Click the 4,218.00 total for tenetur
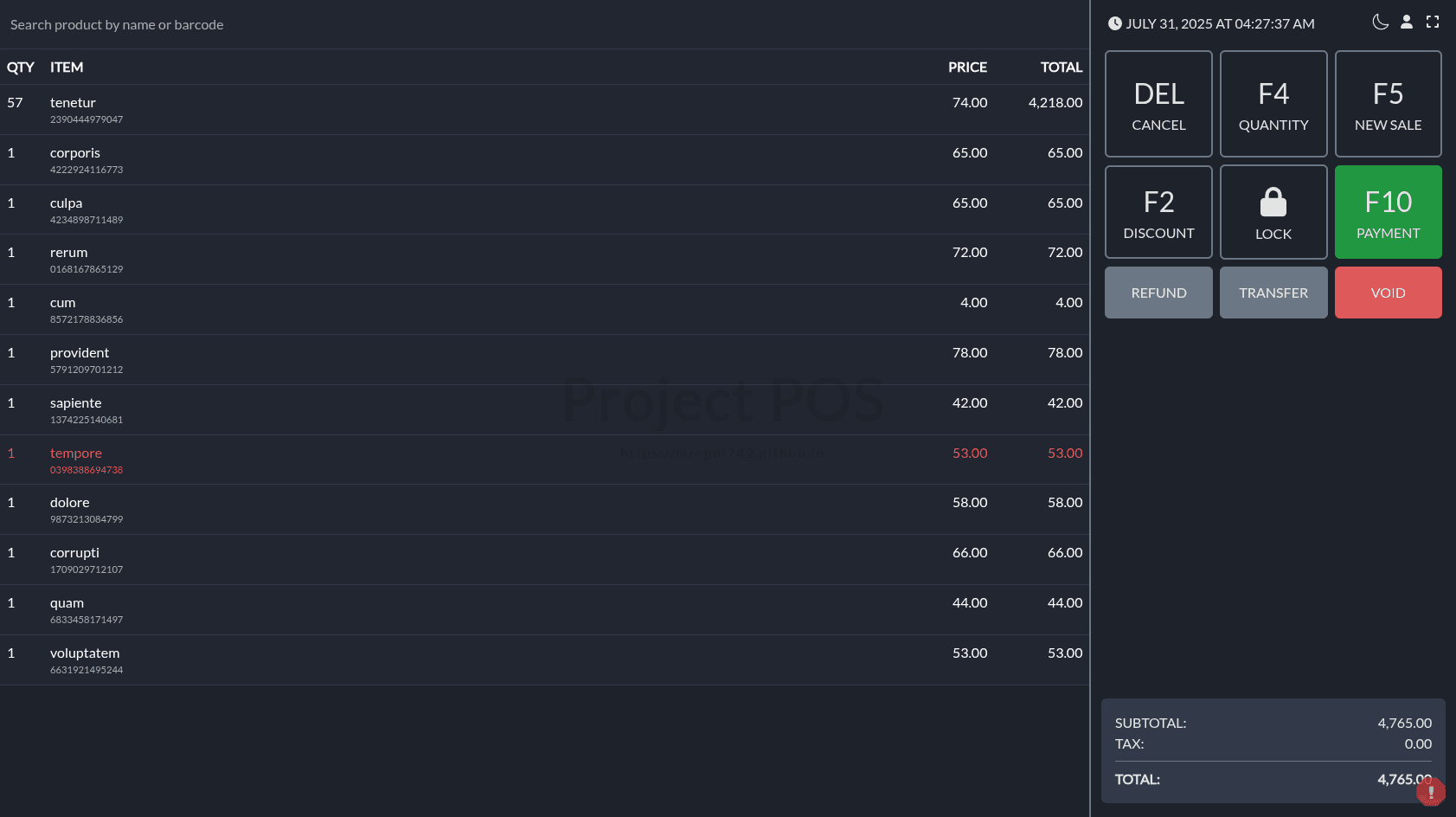 click(1055, 103)
